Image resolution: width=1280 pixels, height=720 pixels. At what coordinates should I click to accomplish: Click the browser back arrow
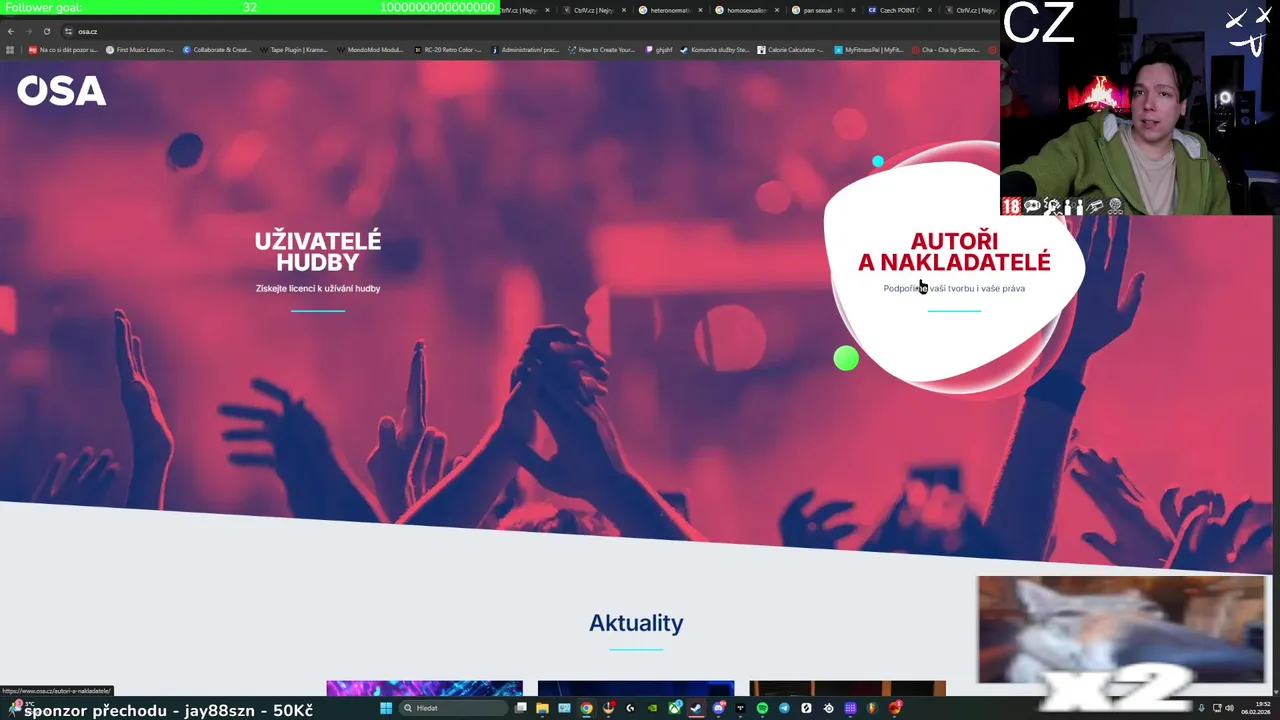pyautogui.click(x=11, y=31)
